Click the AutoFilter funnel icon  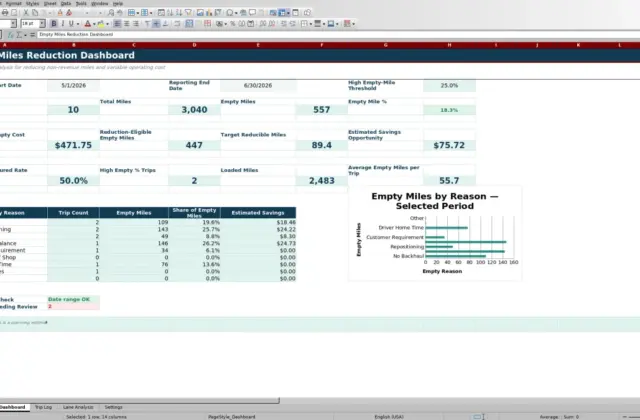pyautogui.click(x=188, y=13)
